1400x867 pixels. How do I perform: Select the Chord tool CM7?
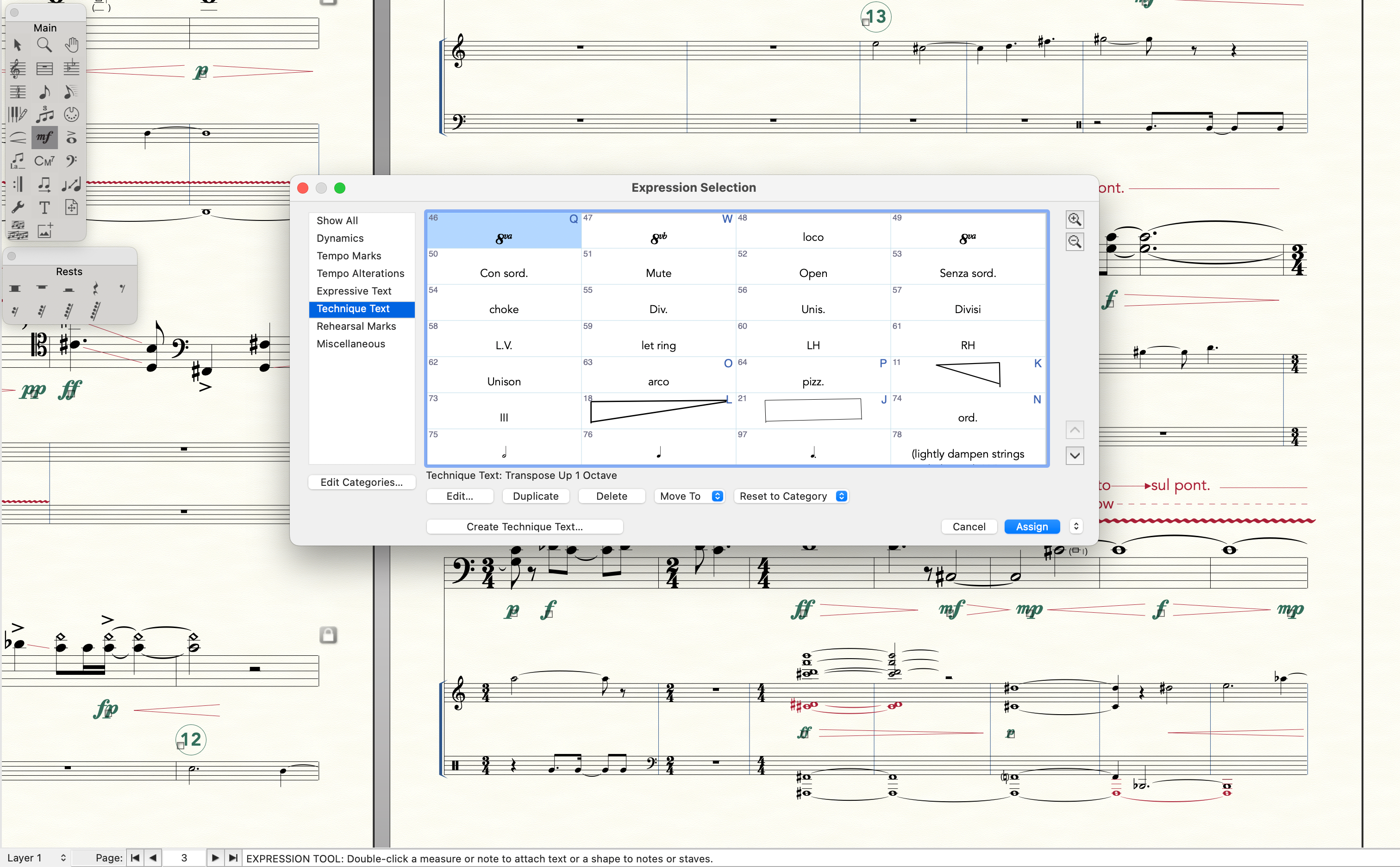(44, 161)
